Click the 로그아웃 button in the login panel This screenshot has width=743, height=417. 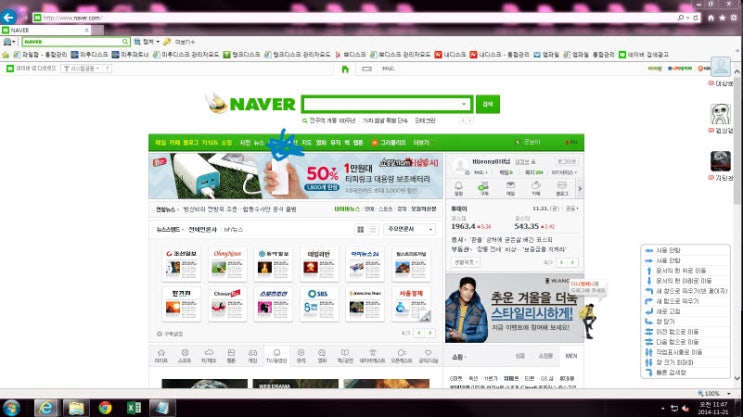[566, 162]
